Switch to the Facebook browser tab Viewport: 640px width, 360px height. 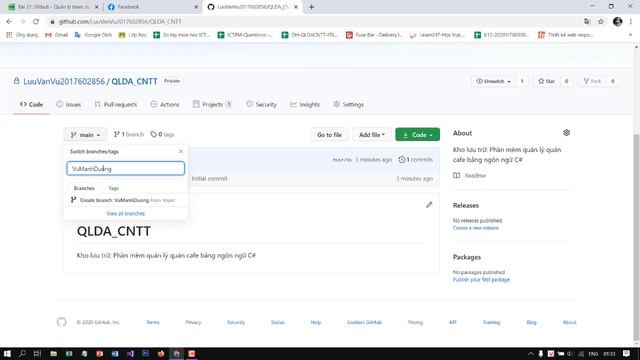152,7
